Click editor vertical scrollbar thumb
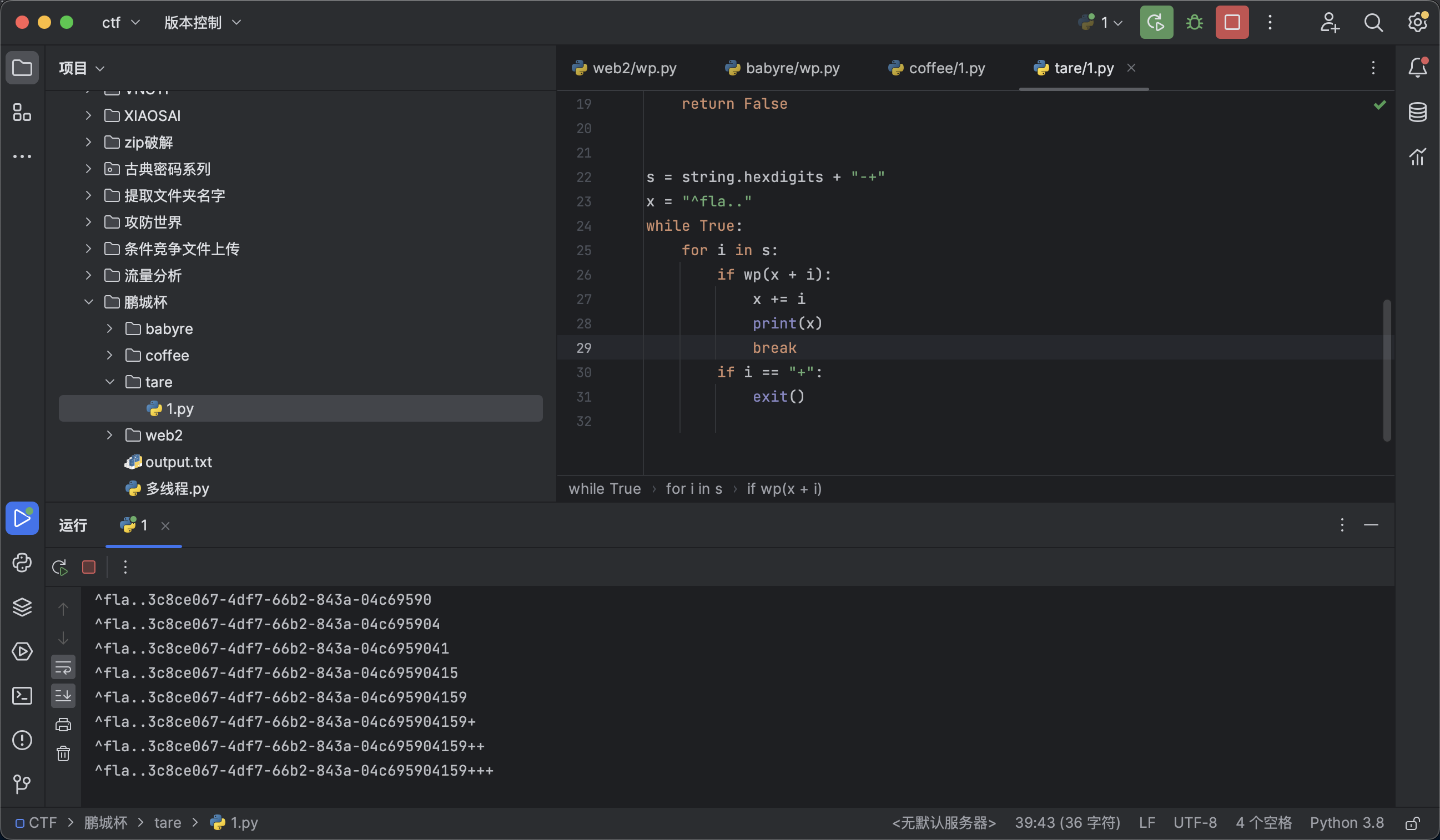 [1387, 370]
